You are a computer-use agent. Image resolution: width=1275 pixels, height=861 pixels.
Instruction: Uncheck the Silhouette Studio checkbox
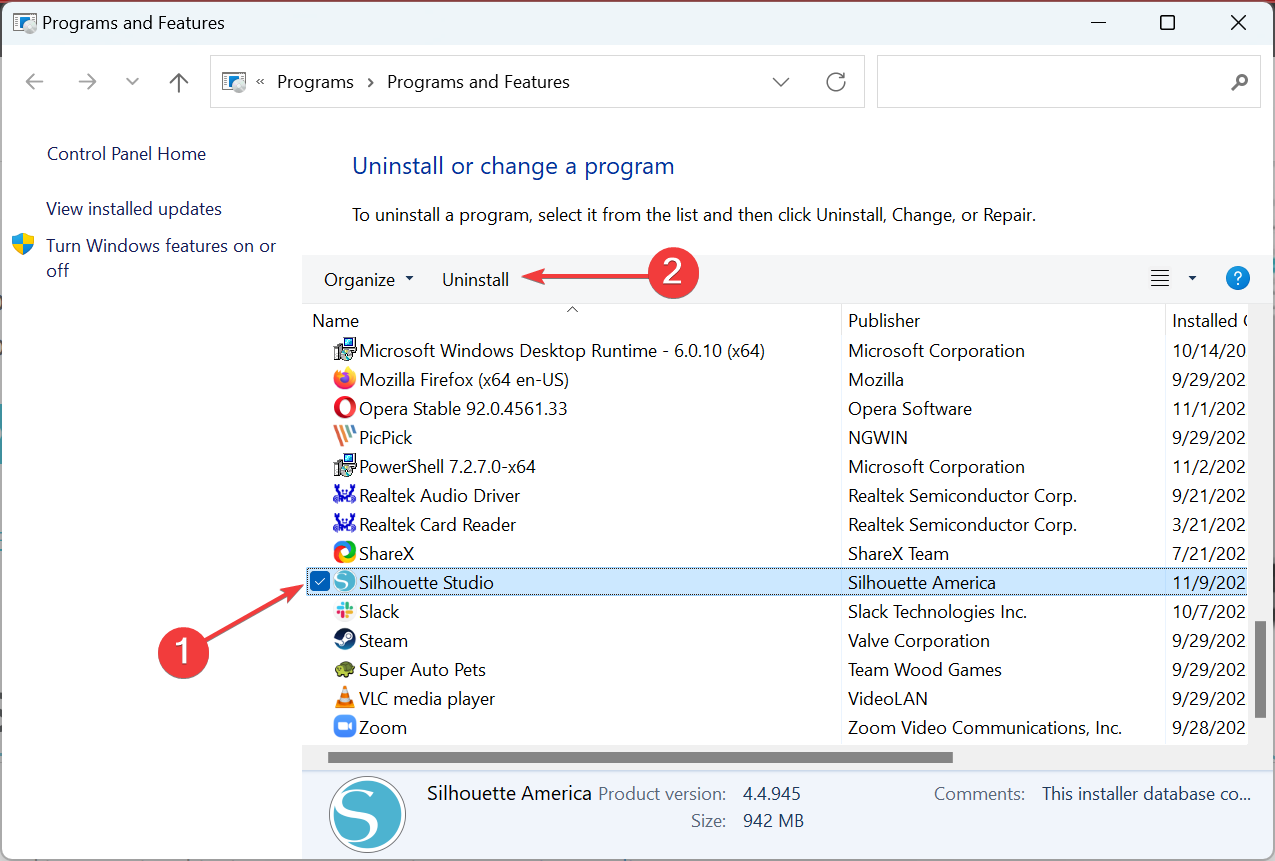pos(320,582)
